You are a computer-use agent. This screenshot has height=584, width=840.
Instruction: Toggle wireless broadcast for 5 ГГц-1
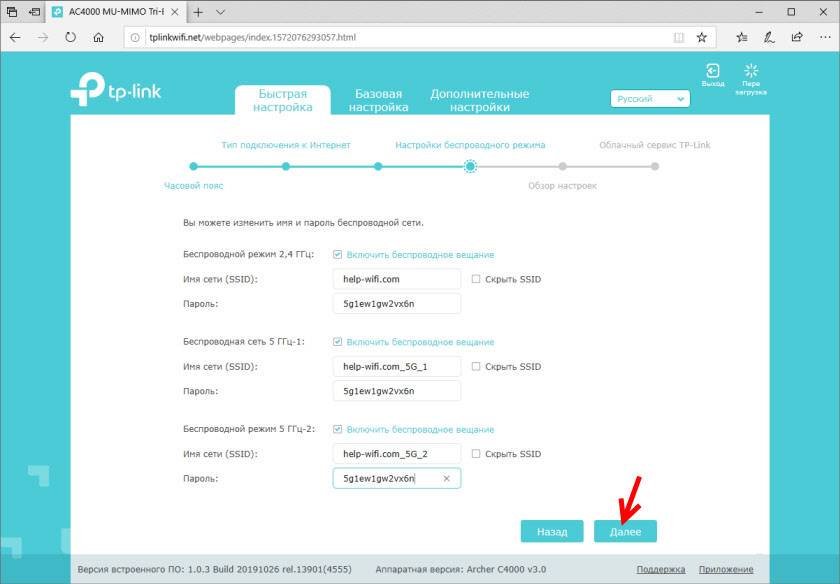point(338,342)
